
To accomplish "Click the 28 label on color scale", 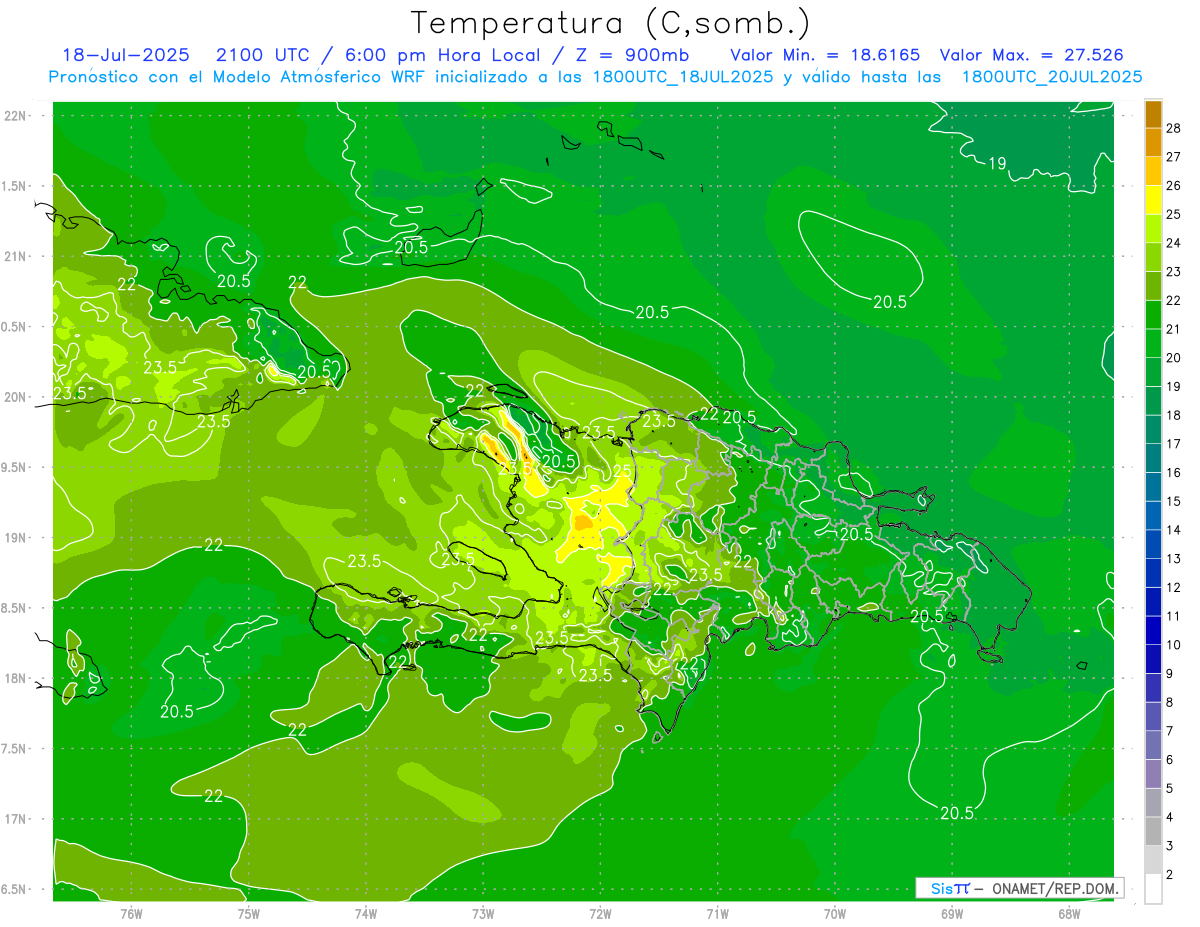I will click(x=1174, y=127).
